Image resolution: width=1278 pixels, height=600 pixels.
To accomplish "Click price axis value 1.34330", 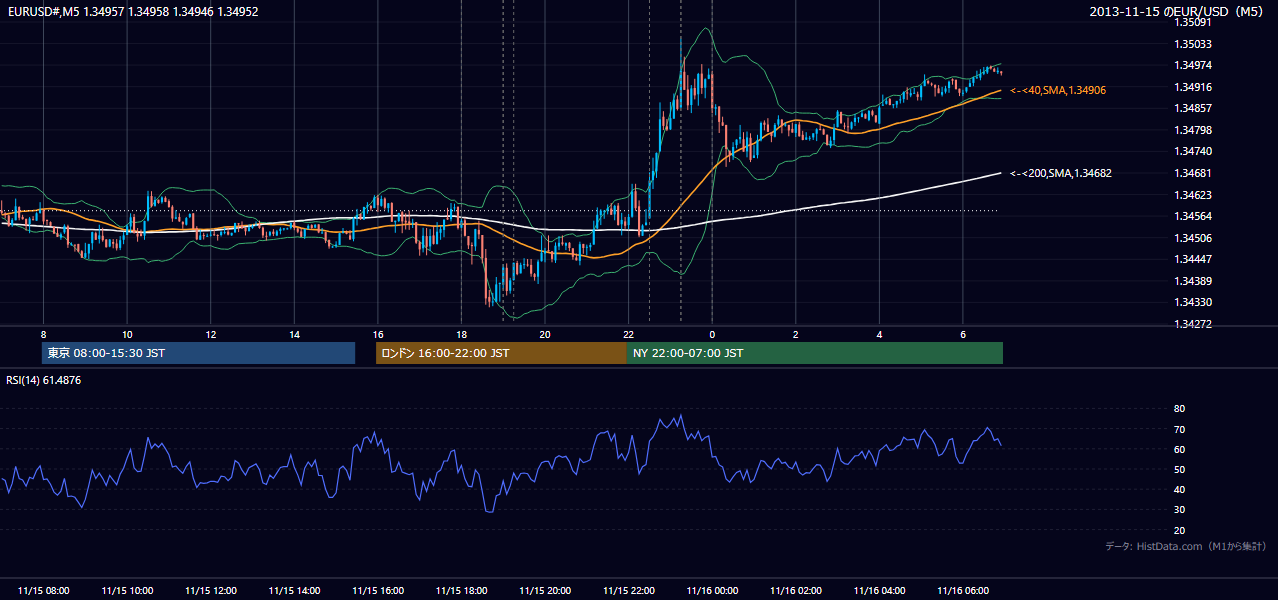I will point(1192,302).
